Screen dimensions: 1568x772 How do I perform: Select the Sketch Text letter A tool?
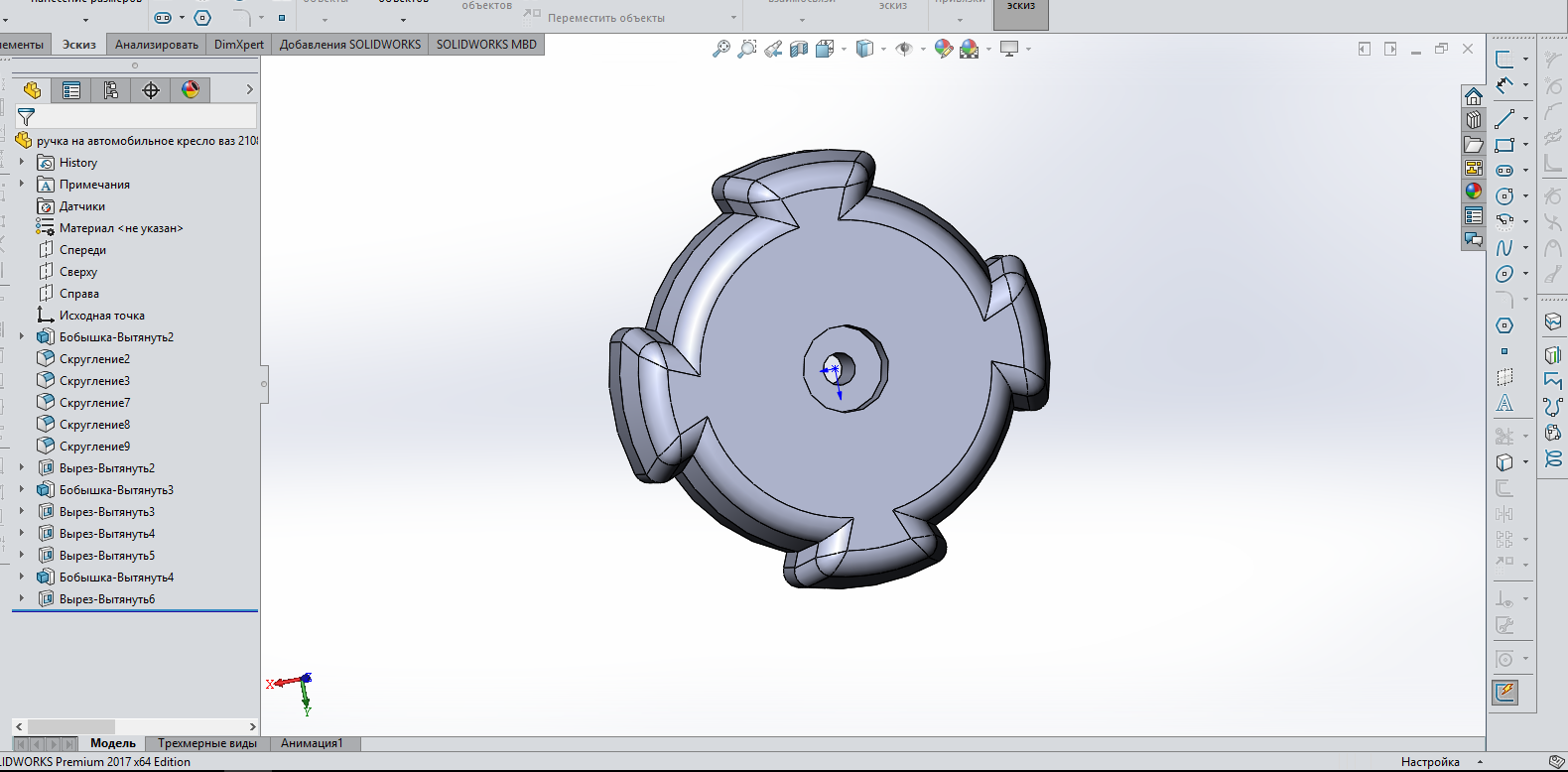pos(1504,403)
